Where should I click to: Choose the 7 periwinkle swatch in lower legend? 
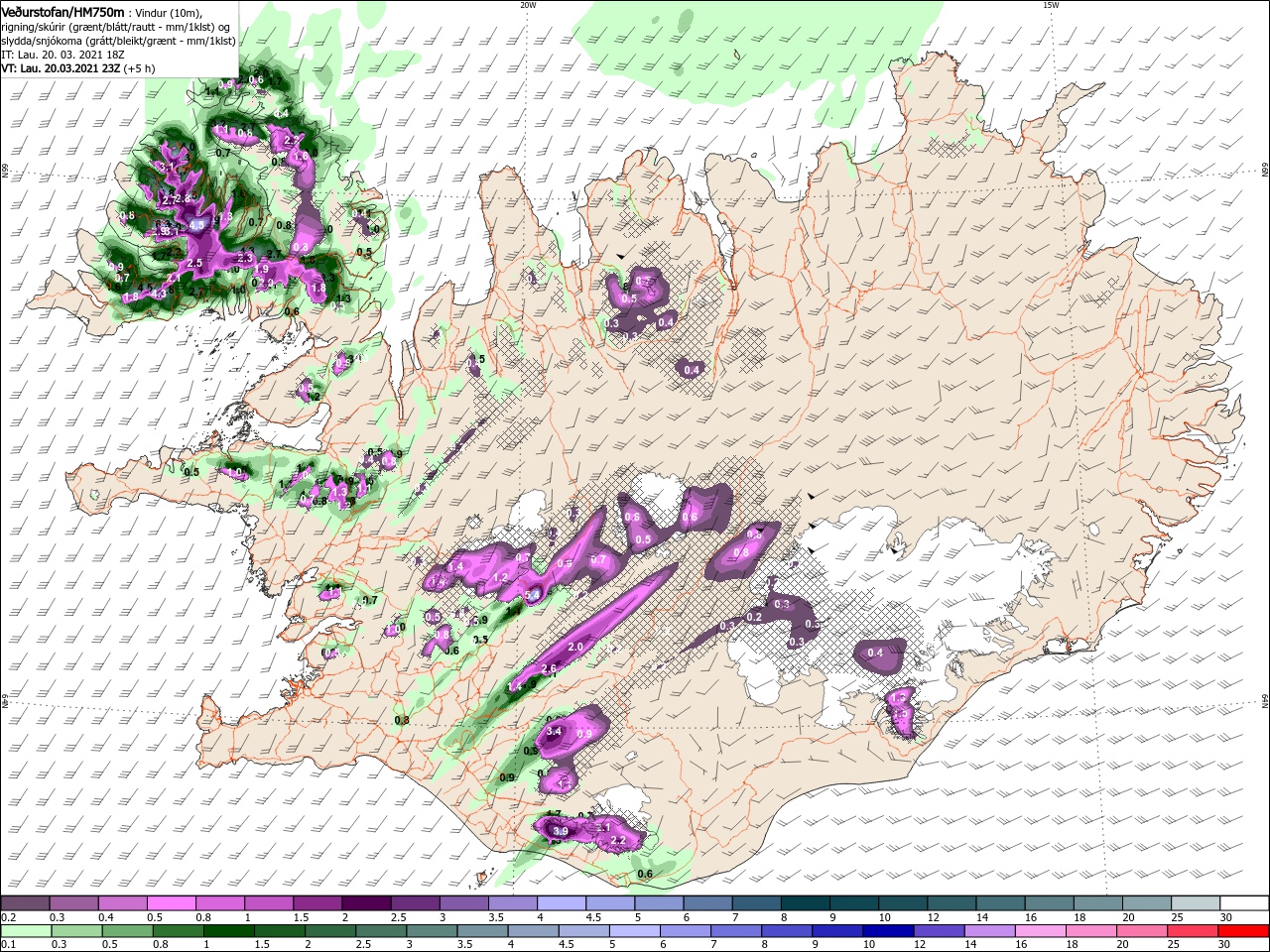click(735, 930)
